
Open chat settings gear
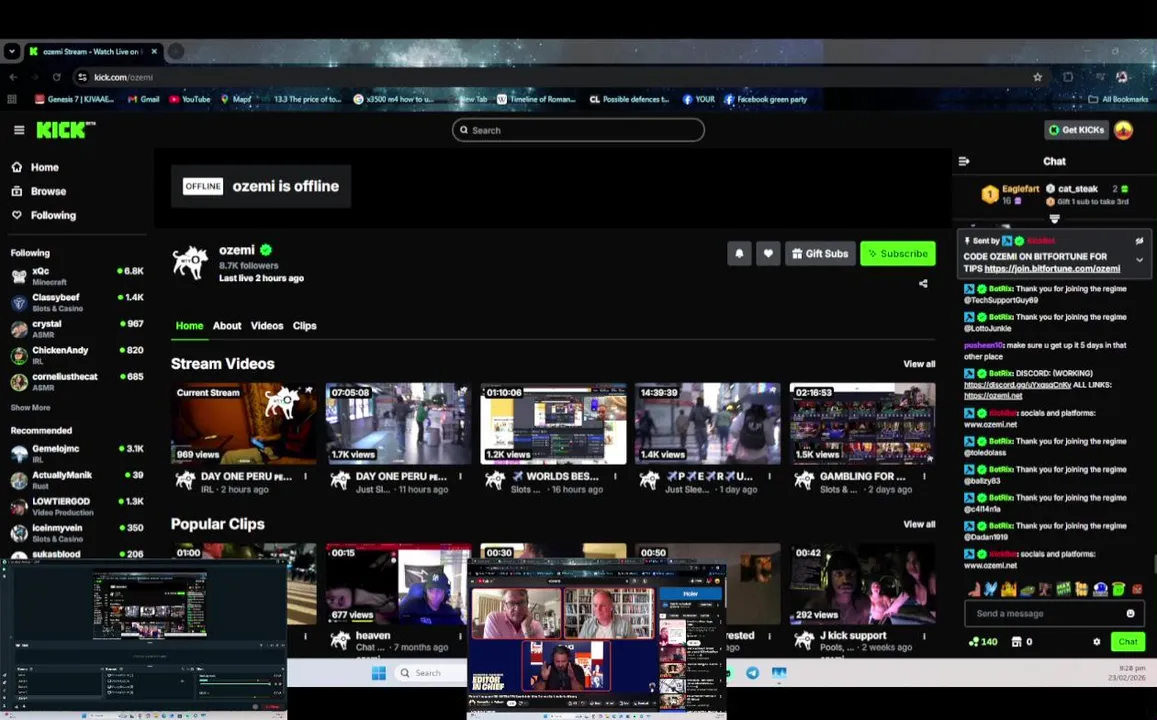1096,642
